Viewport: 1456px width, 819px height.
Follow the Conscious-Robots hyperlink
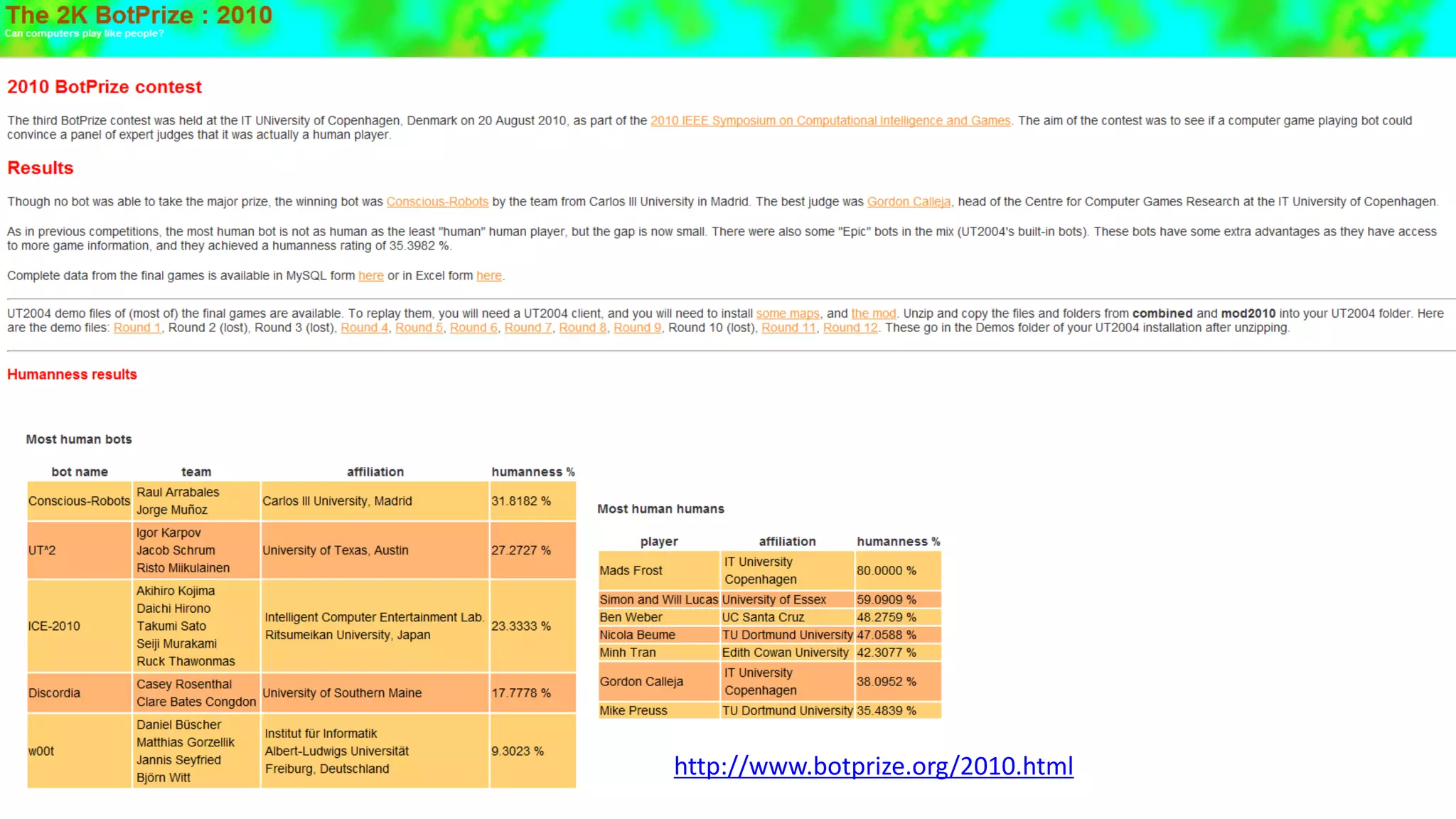[437, 202]
